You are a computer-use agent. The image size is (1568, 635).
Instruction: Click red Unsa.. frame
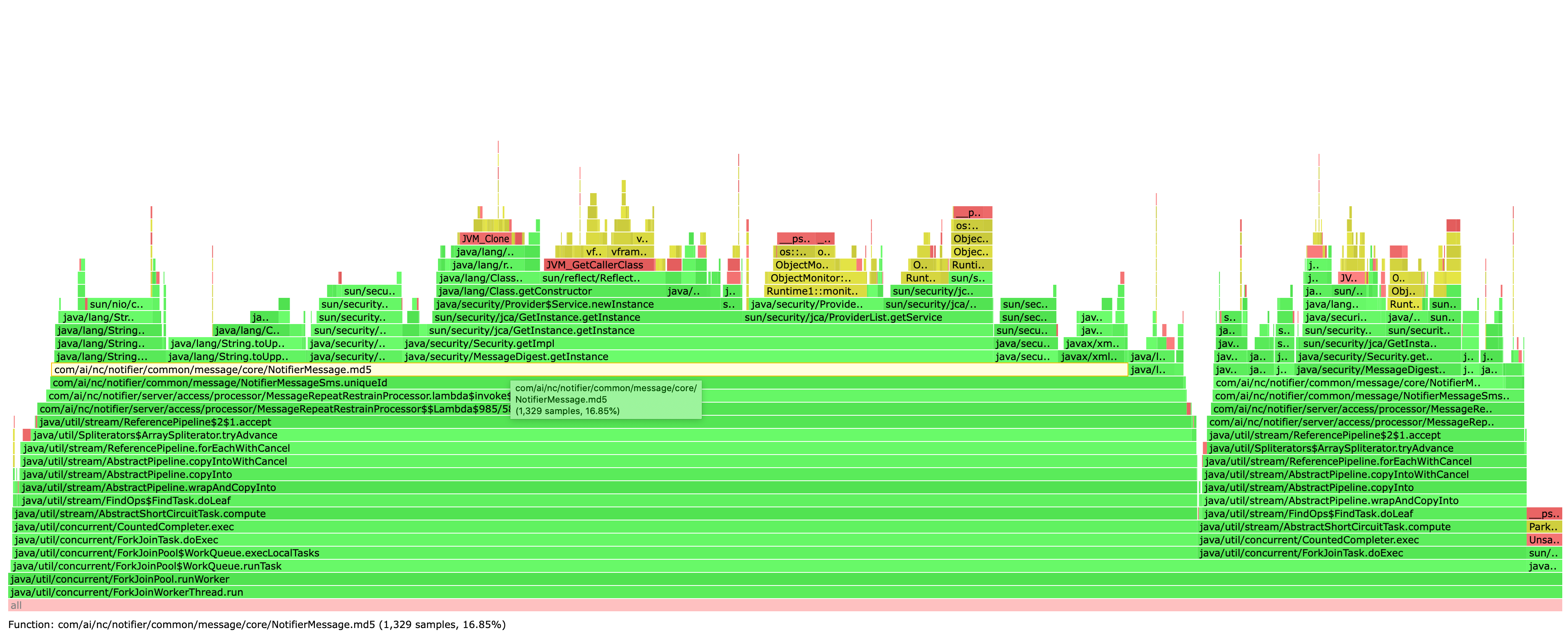tap(1544, 540)
